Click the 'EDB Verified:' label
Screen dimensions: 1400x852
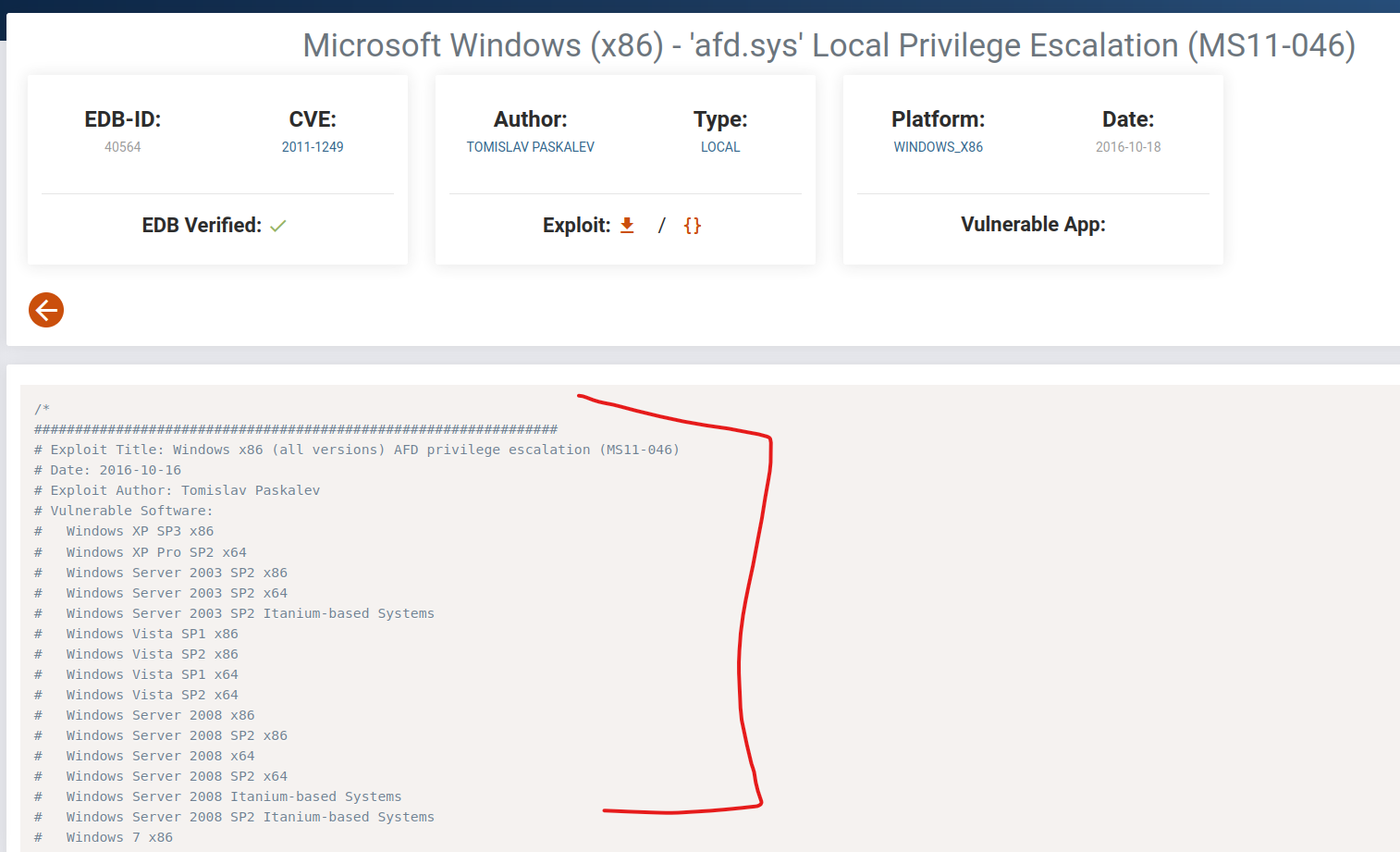pos(202,226)
